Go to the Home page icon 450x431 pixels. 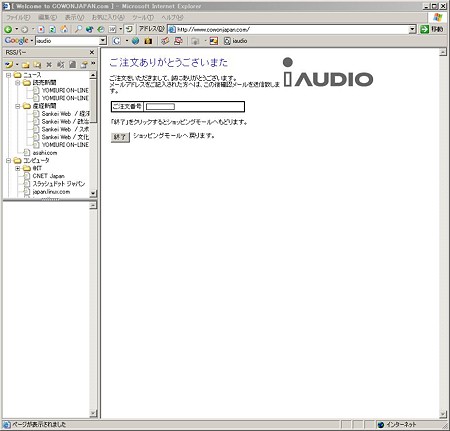(x=64, y=29)
